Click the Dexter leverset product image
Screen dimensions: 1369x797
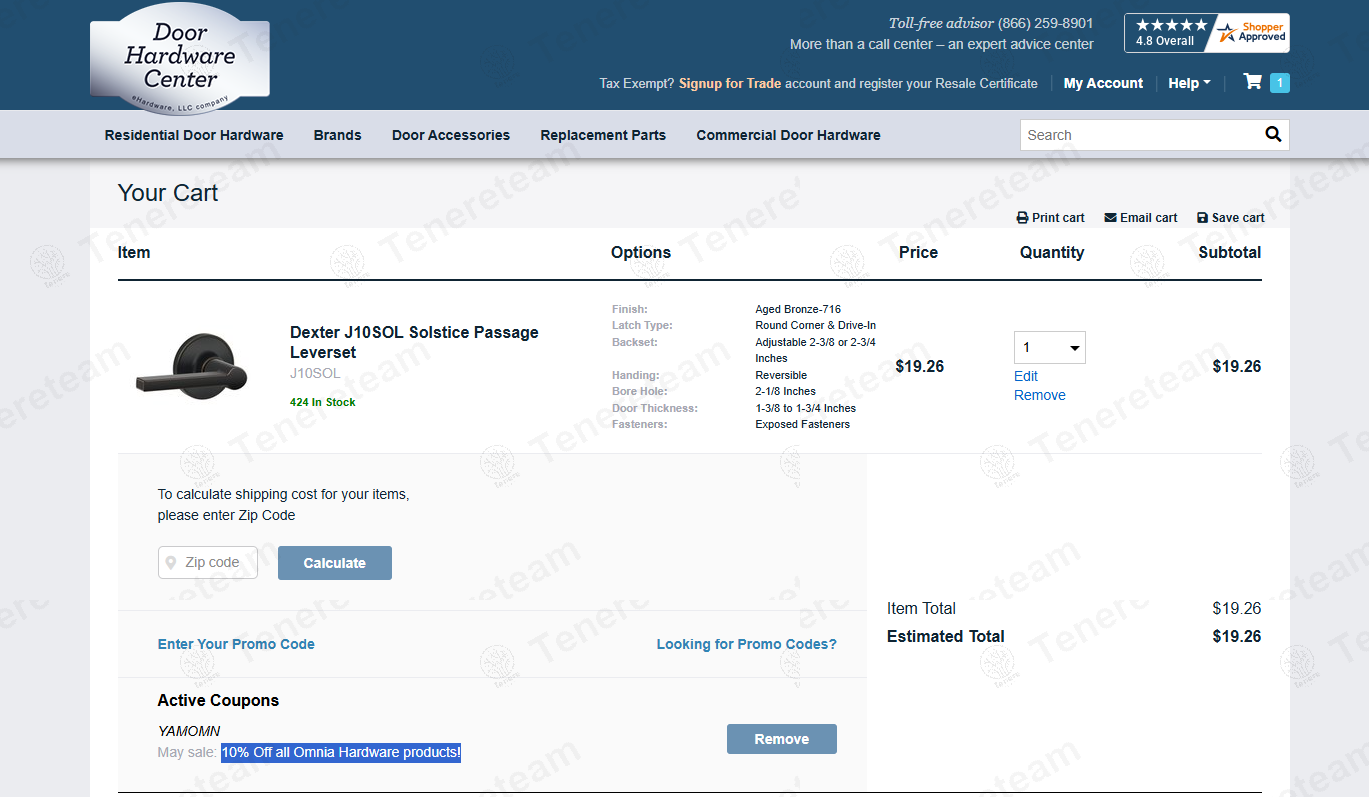(x=191, y=367)
